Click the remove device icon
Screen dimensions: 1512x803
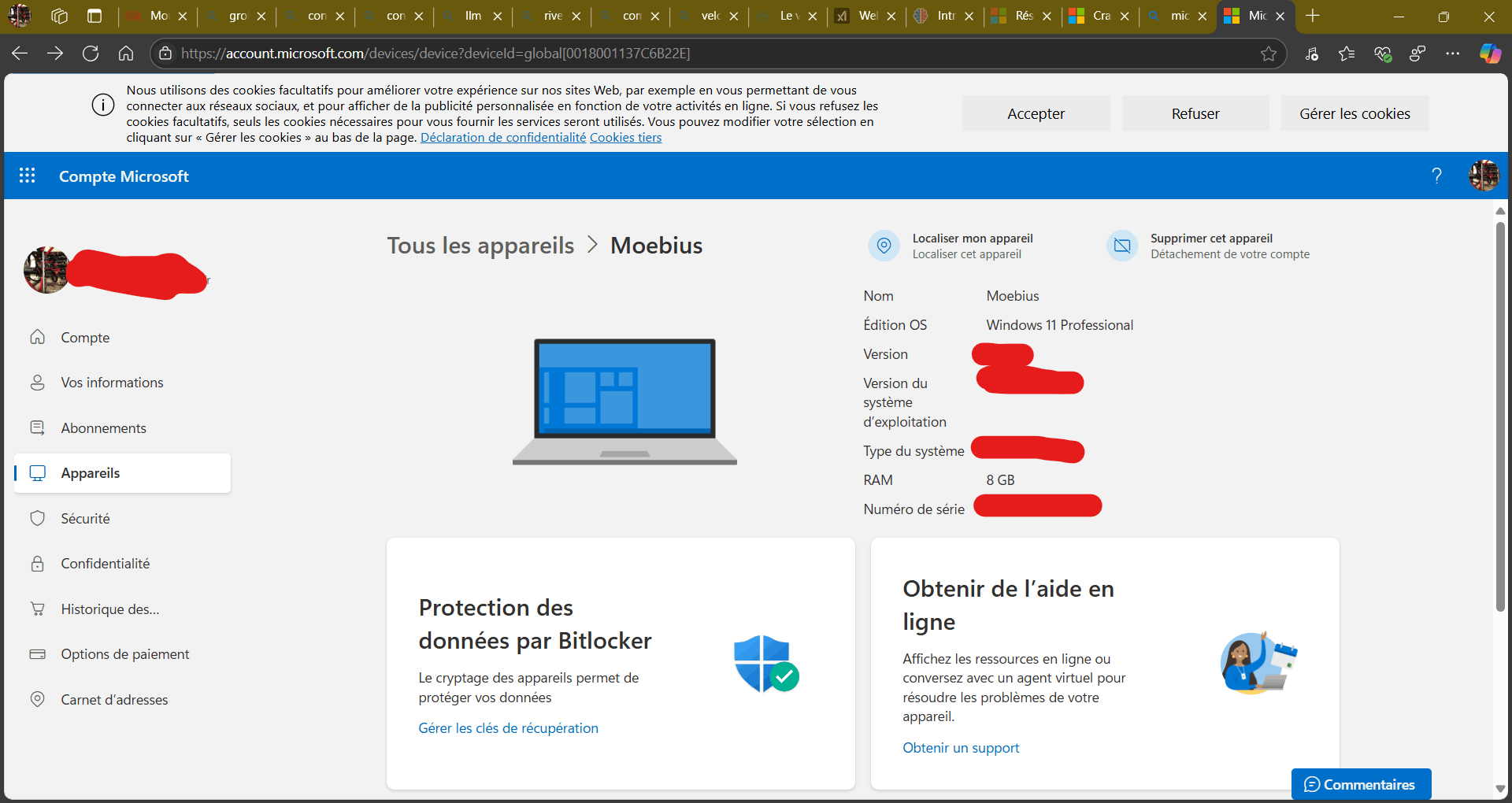tap(1122, 246)
